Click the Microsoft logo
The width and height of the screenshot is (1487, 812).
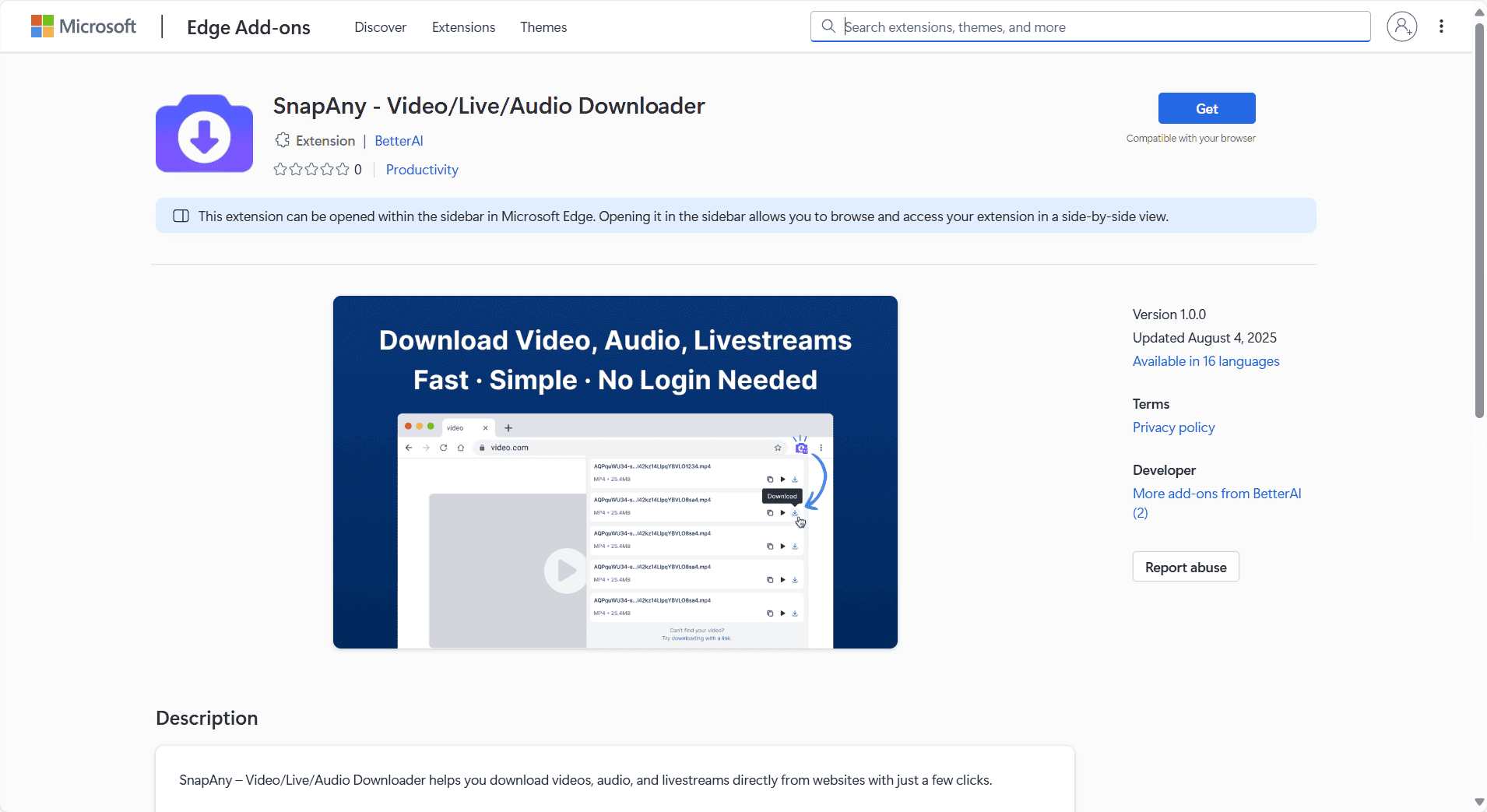pyautogui.click(x=83, y=26)
